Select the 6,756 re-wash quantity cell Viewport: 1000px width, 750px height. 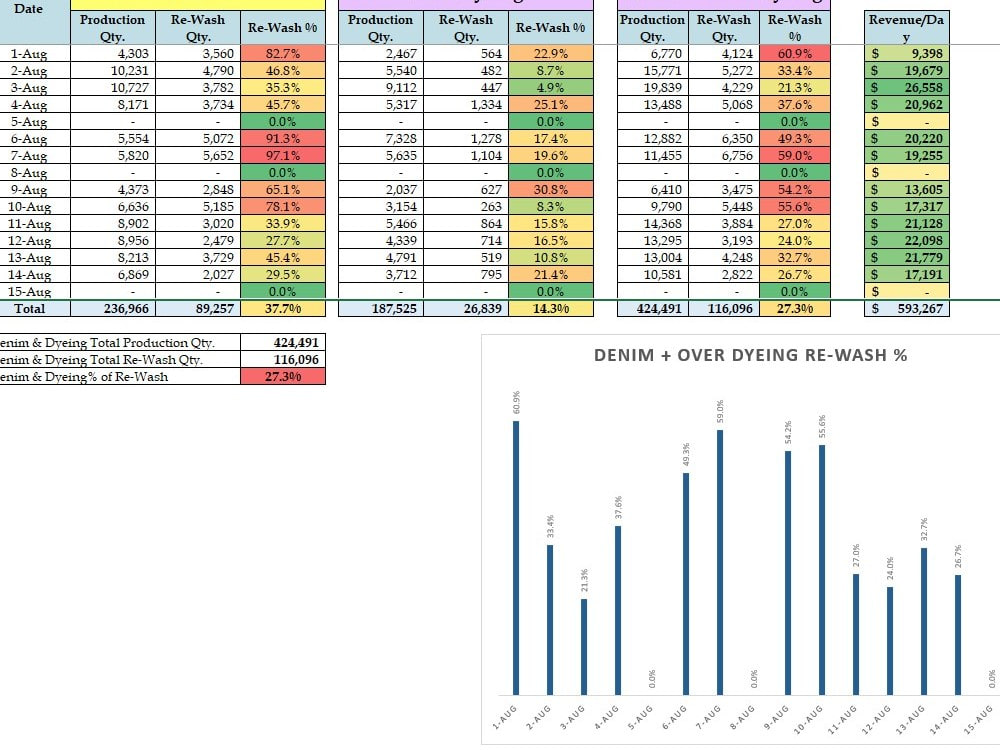point(724,156)
